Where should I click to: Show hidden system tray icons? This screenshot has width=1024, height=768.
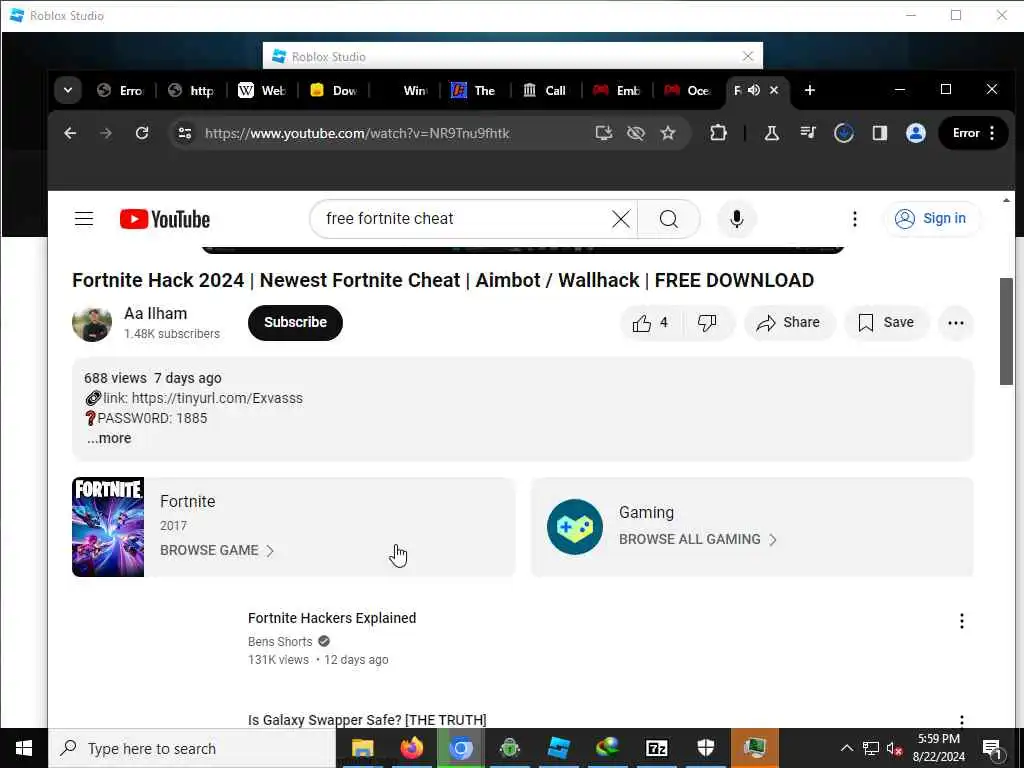846,748
